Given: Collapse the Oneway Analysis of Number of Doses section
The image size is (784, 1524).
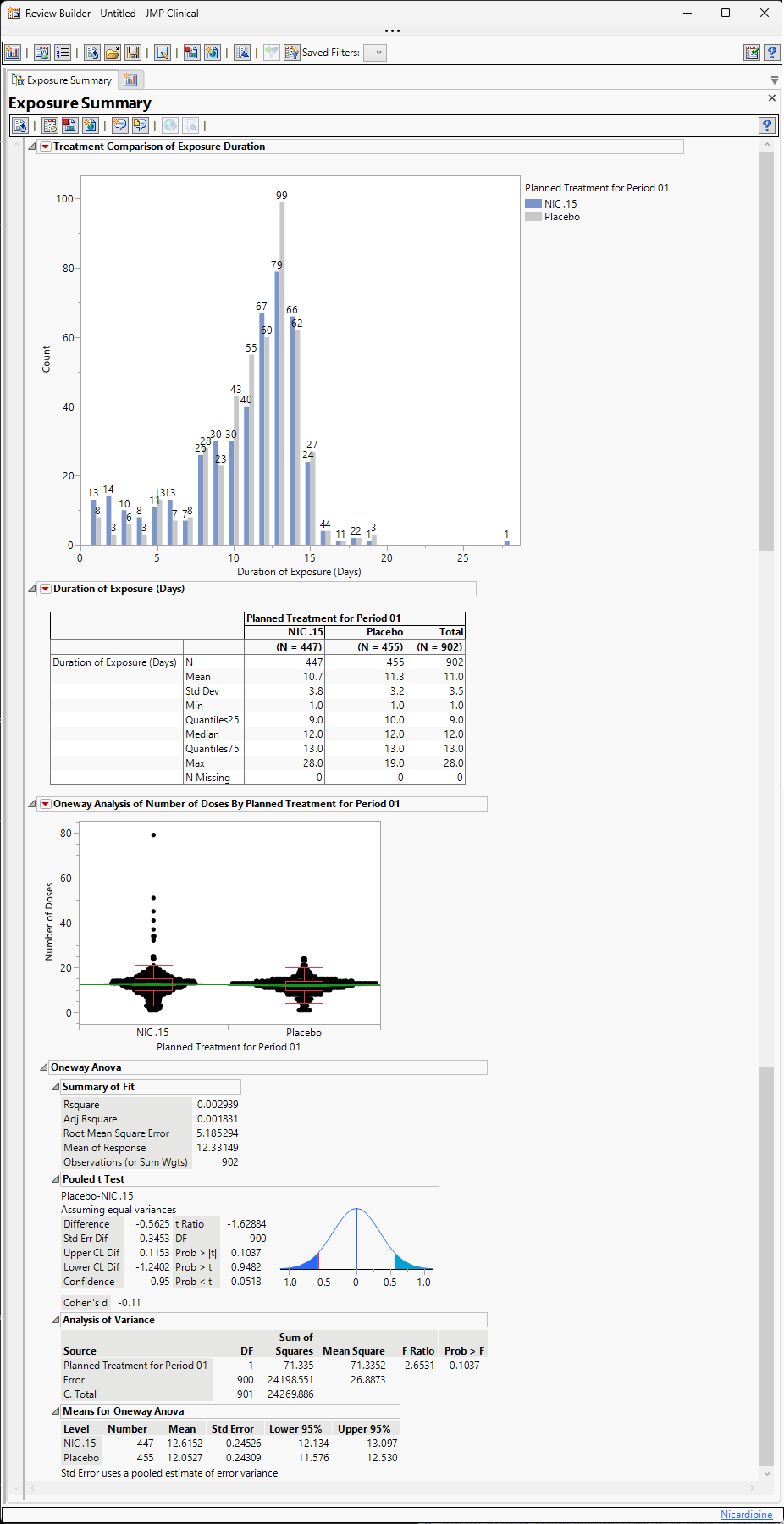Looking at the screenshot, I should click(32, 804).
